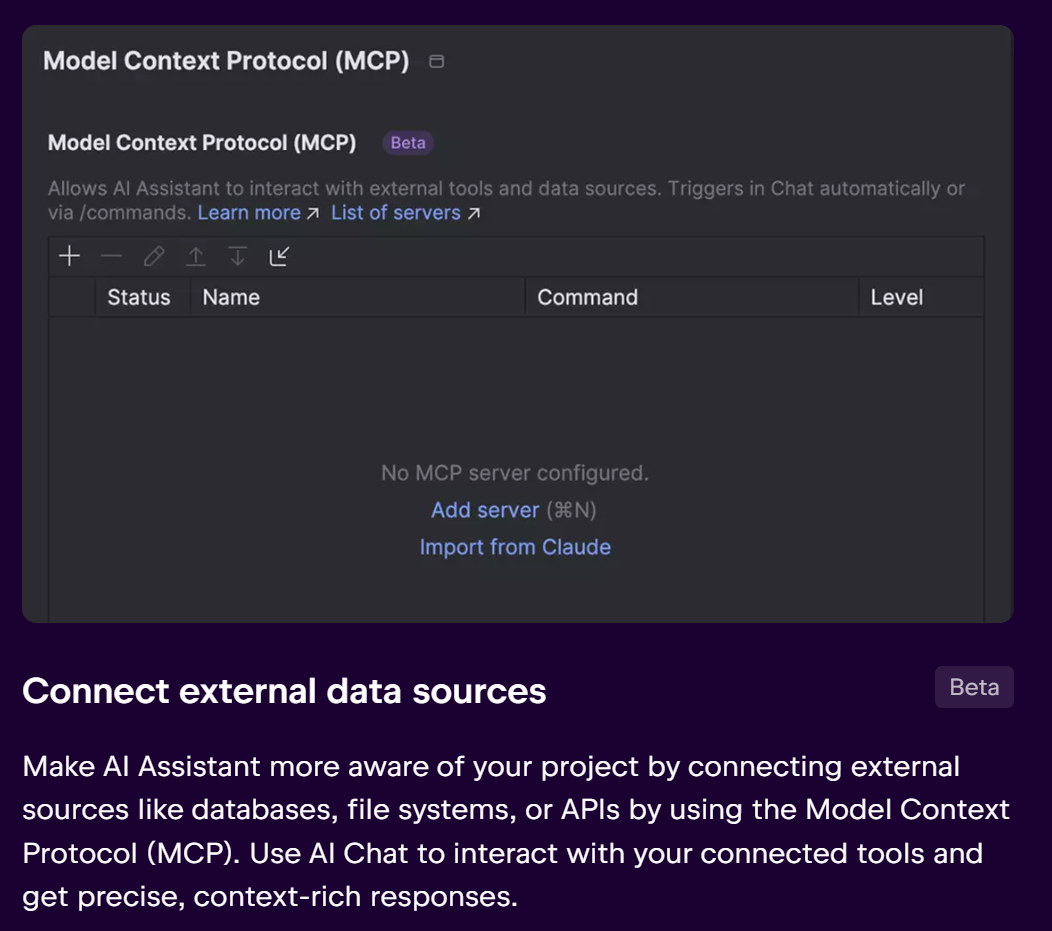This screenshot has width=1052, height=931.
Task: Click the Command column header
Action: 588,297
